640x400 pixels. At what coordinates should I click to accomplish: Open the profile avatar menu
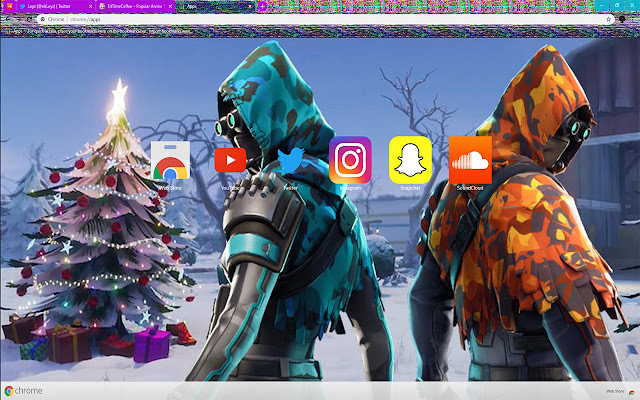[x=622, y=19]
